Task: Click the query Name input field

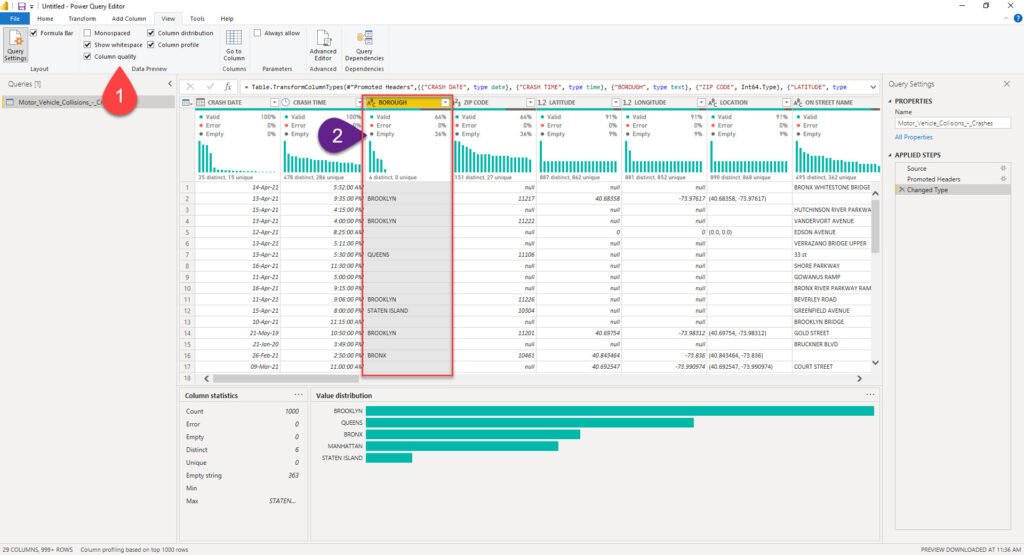Action: pyautogui.click(x=952, y=123)
